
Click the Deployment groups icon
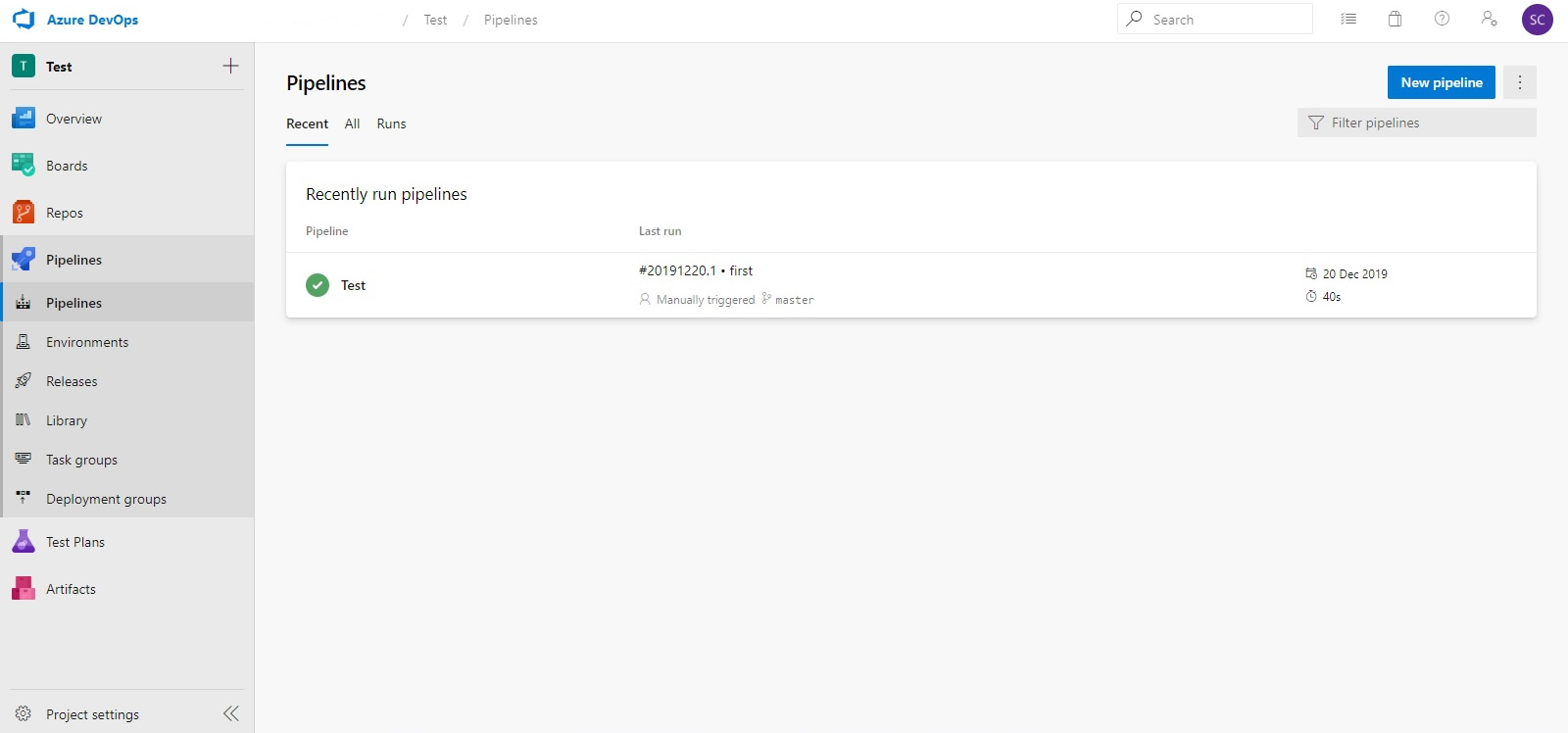[24, 498]
